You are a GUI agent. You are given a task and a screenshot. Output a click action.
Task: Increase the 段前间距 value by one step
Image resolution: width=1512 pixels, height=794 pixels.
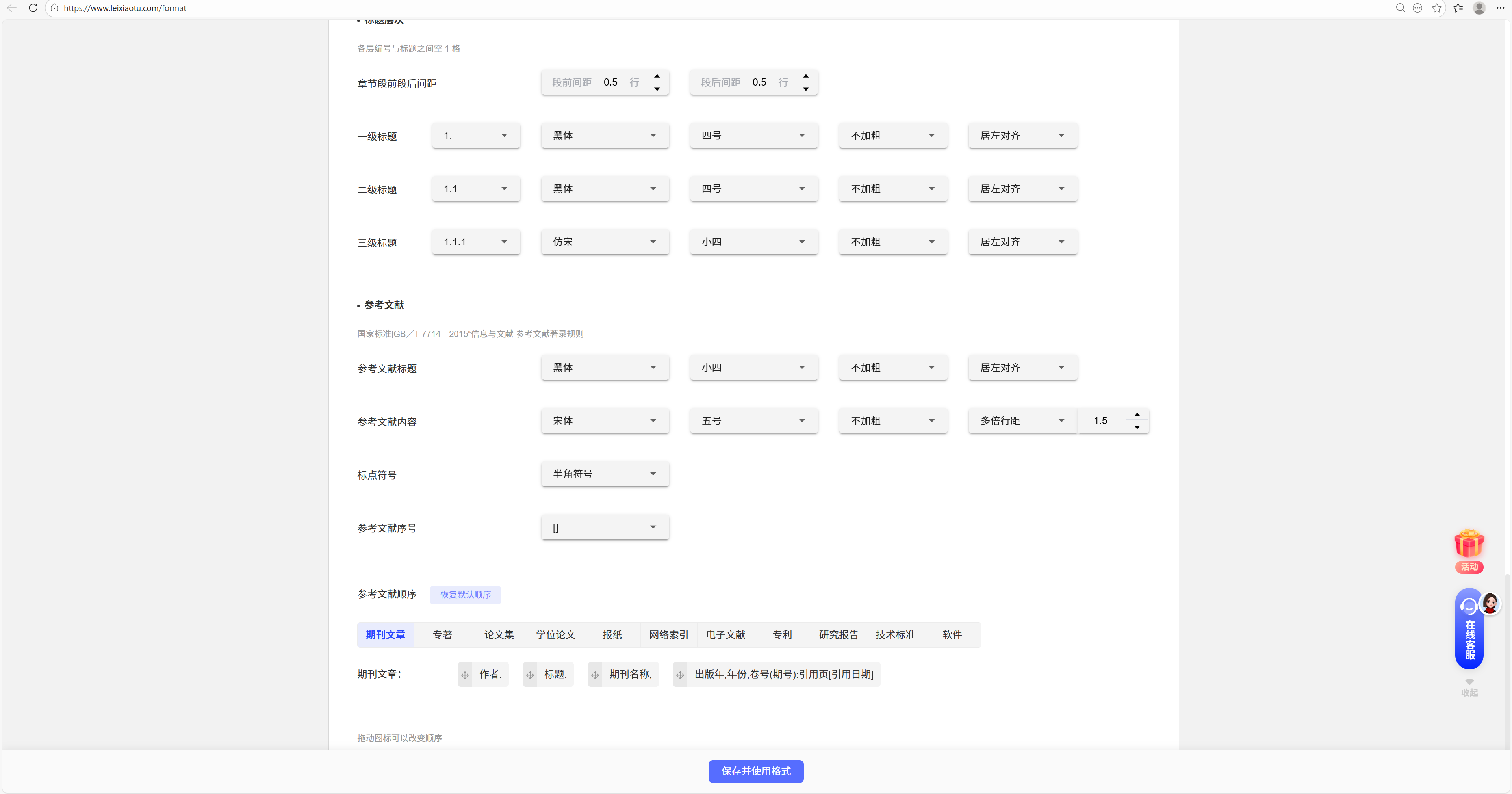[657, 76]
